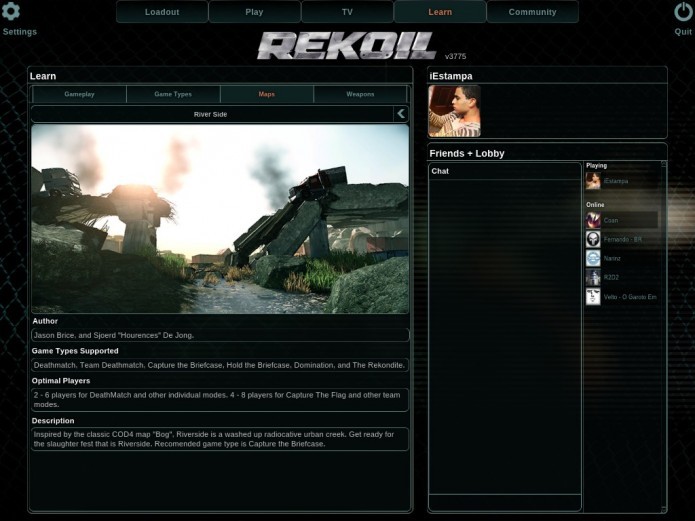The height and width of the screenshot is (521, 695).
Task: Select Fernando - BR name in friends list
Action: pos(622,239)
